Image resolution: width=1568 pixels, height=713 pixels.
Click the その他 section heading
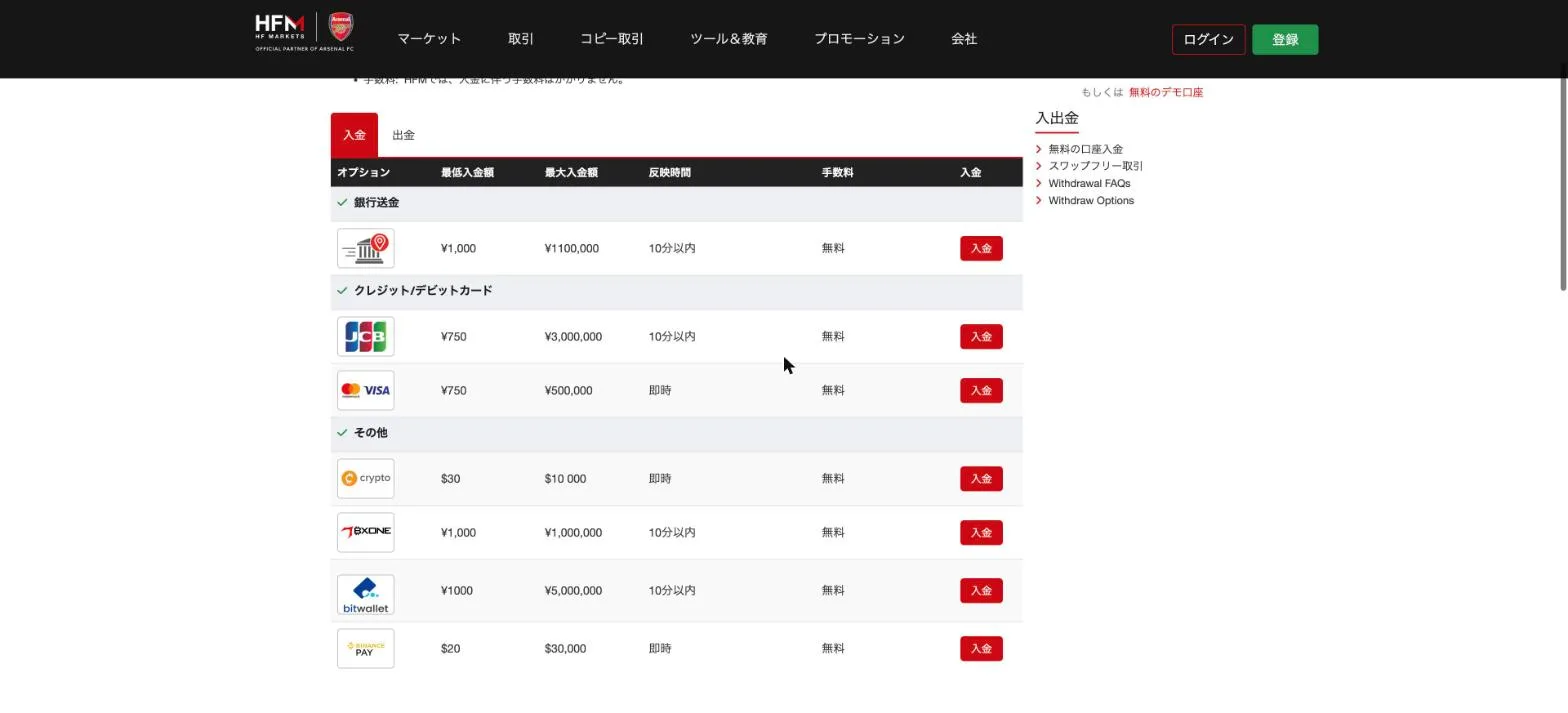(x=370, y=433)
